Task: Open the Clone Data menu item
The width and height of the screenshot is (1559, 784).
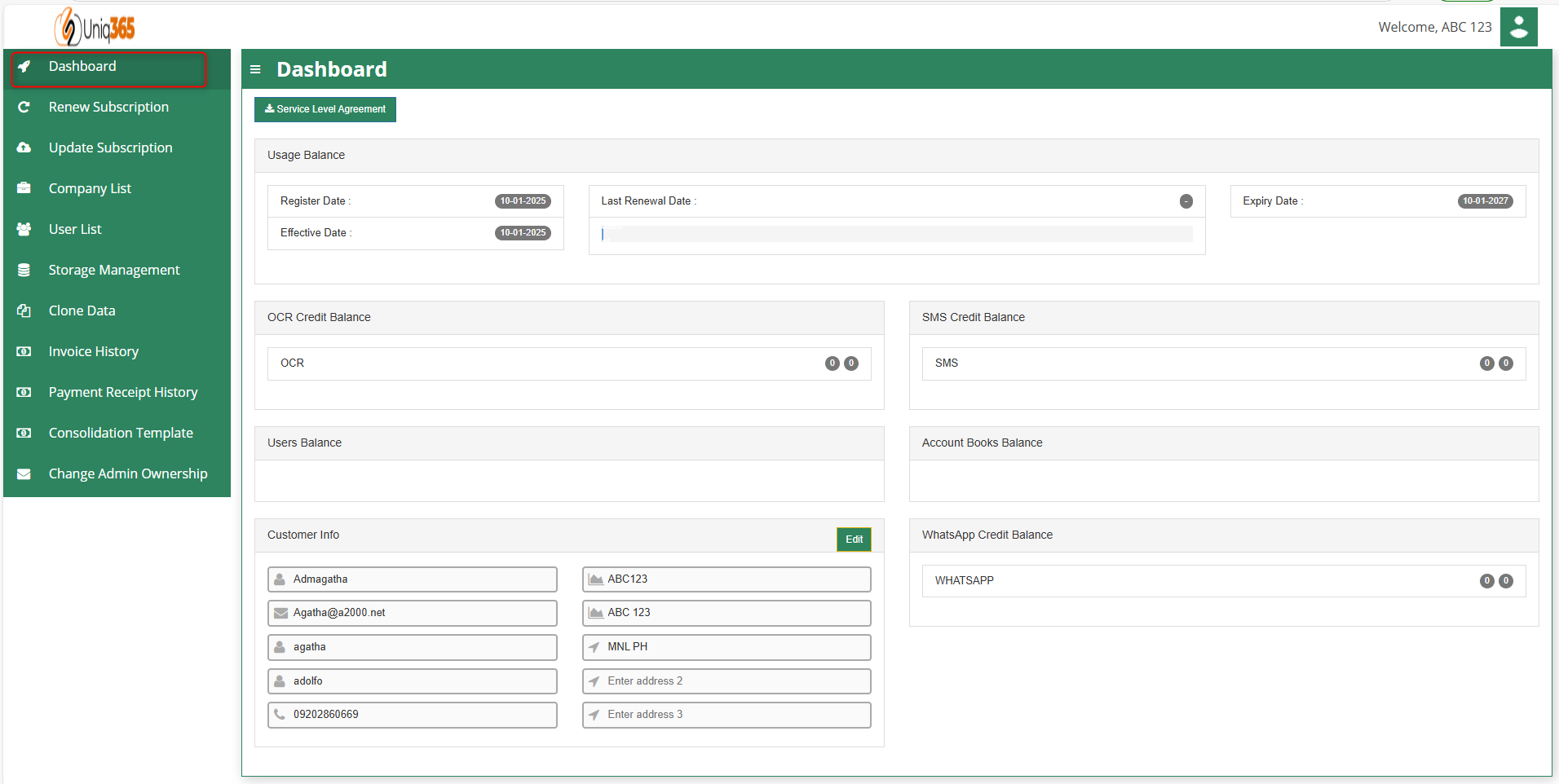Action: (x=82, y=311)
